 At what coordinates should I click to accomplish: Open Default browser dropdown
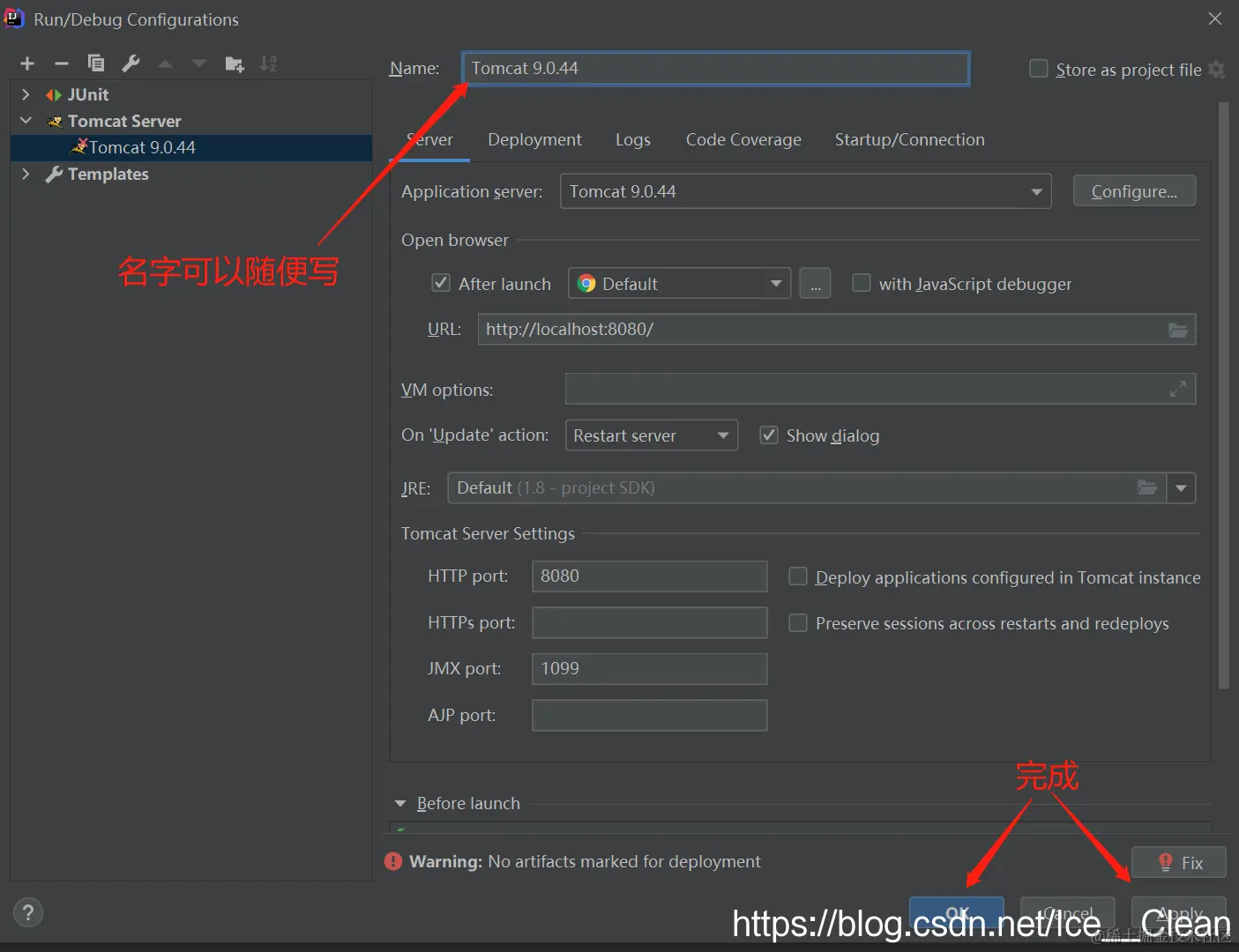(679, 284)
